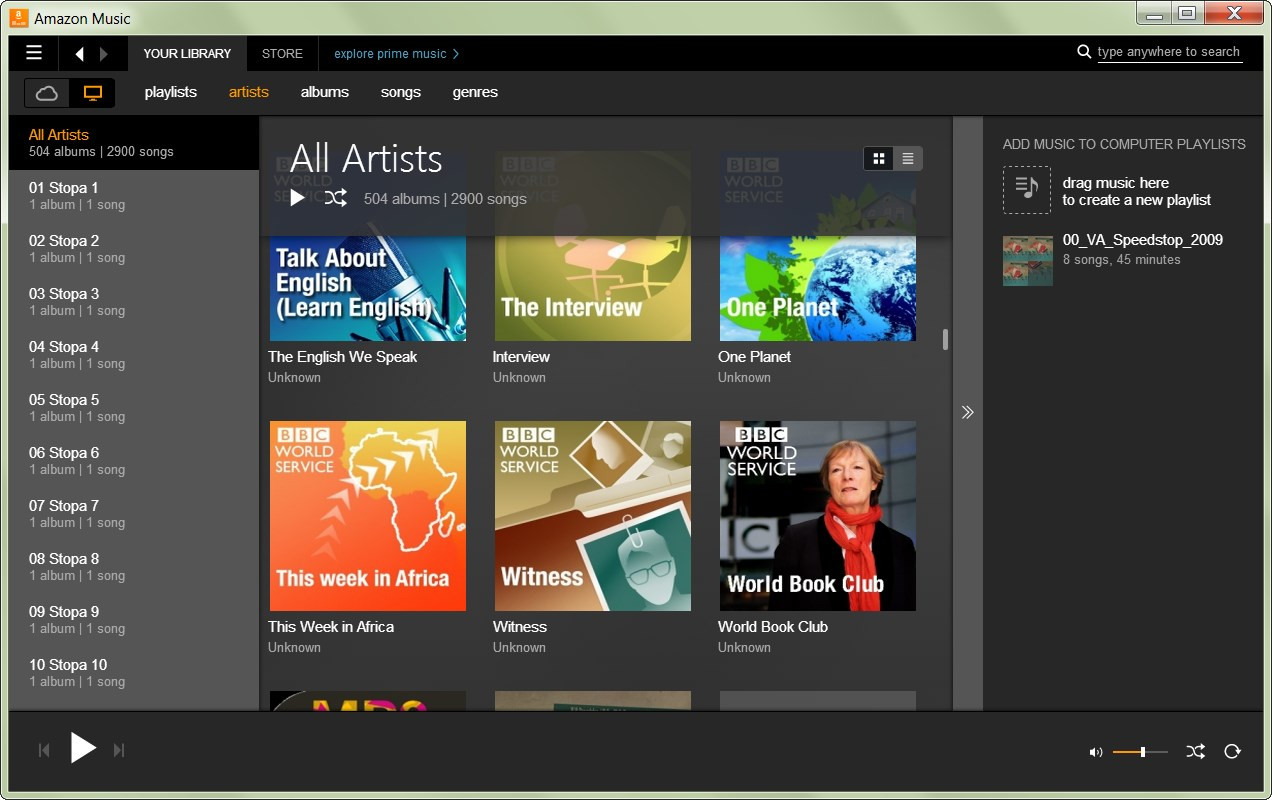Open The Interview album cover
The height and width of the screenshot is (800, 1272).
point(593,288)
